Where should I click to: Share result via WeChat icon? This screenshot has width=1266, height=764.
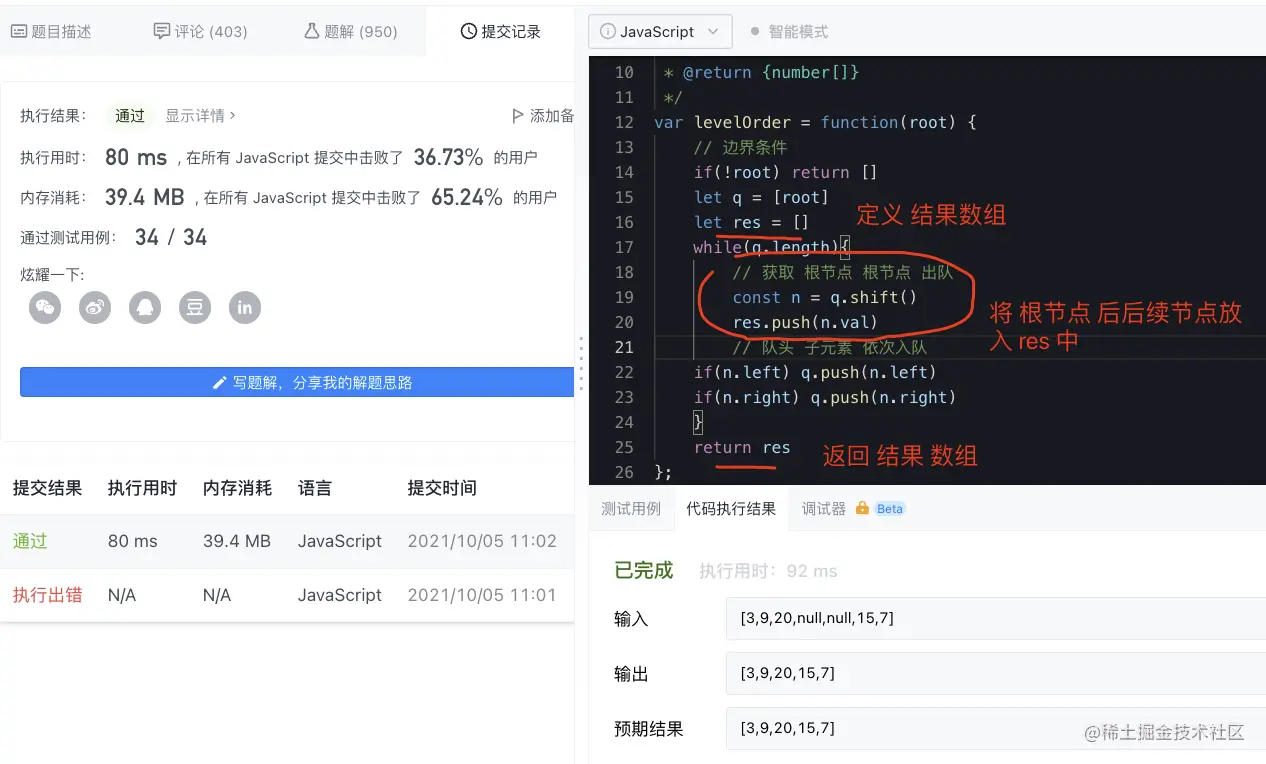45,307
